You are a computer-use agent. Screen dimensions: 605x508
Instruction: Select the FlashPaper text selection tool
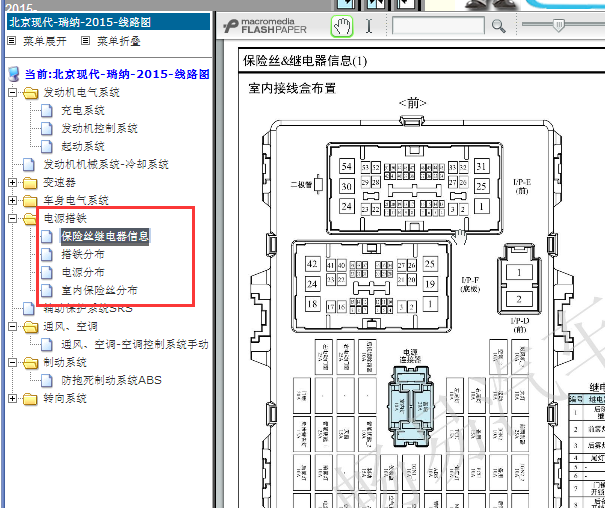click(x=369, y=26)
